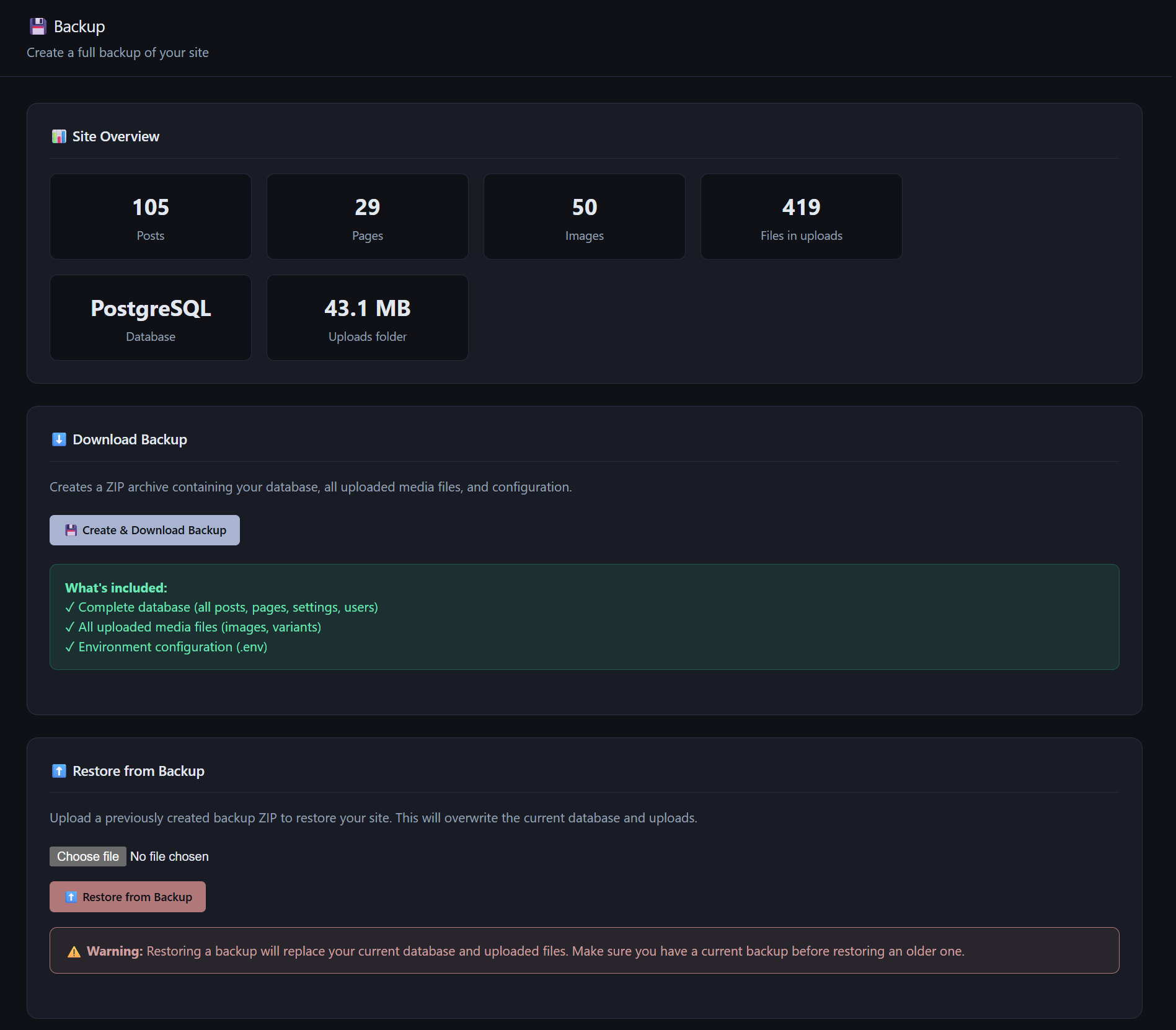Viewport: 1176px width, 1030px height.
Task: Click the 'What's included:' label
Action: coord(116,588)
